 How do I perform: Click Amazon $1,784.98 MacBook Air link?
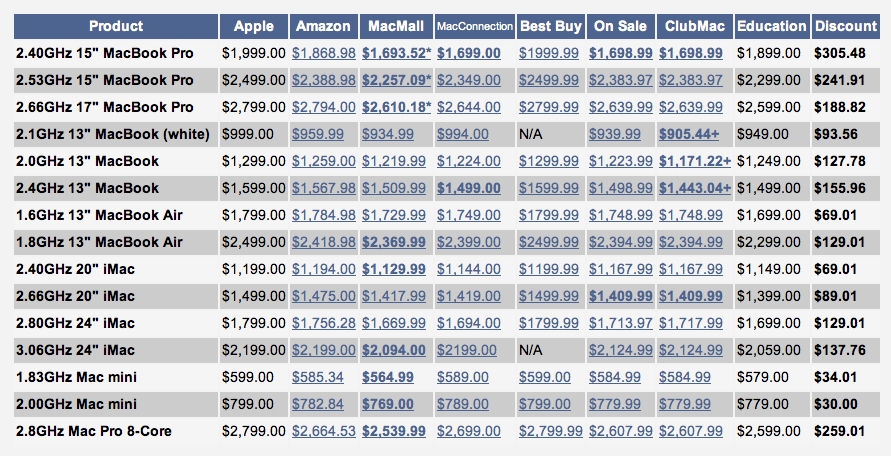[324, 215]
